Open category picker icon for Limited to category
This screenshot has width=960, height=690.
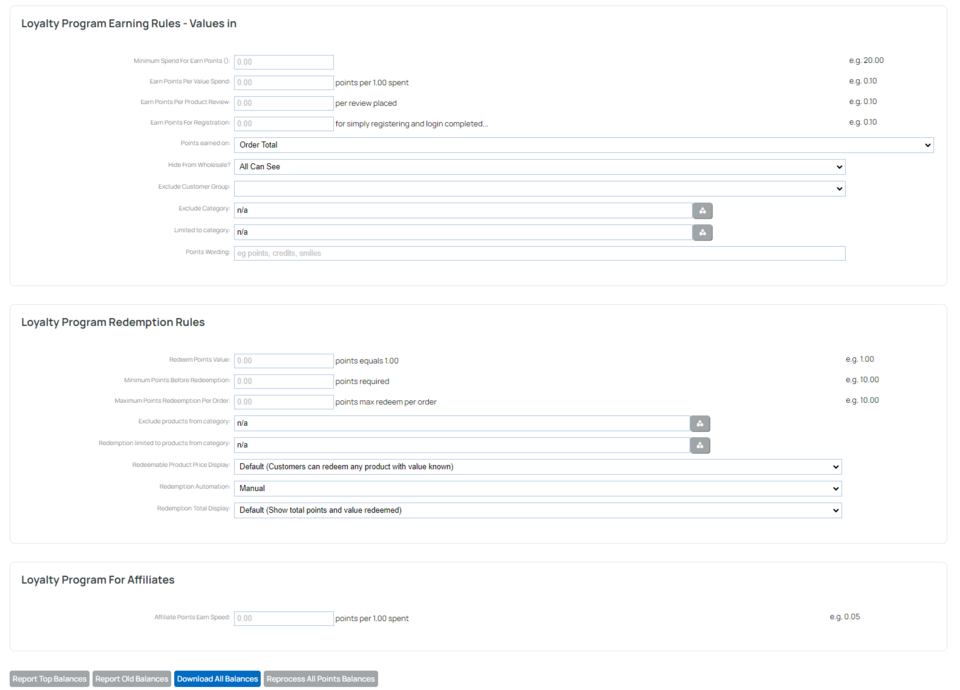(702, 232)
